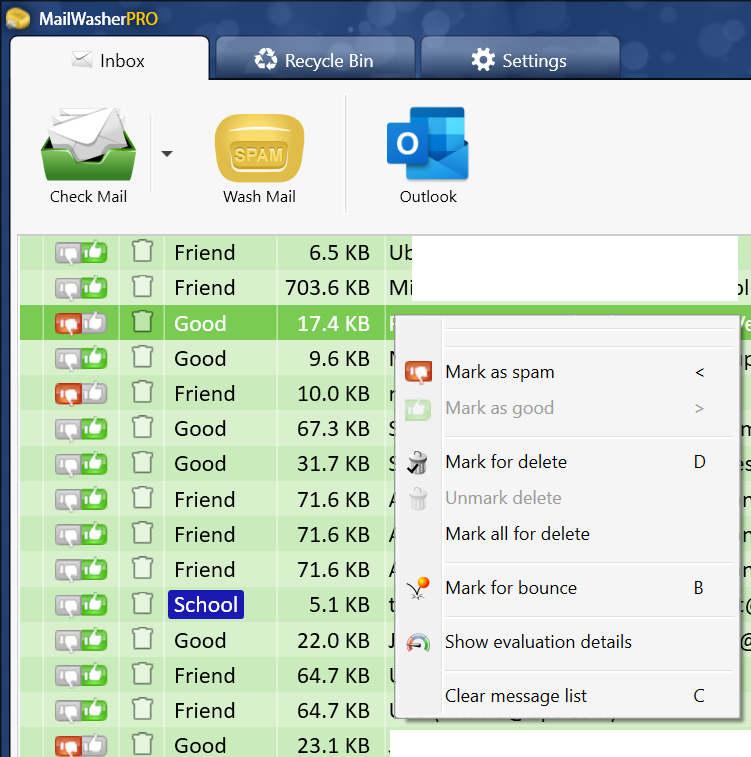
Task: Click the blue School category label
Action: pos(206,604)
